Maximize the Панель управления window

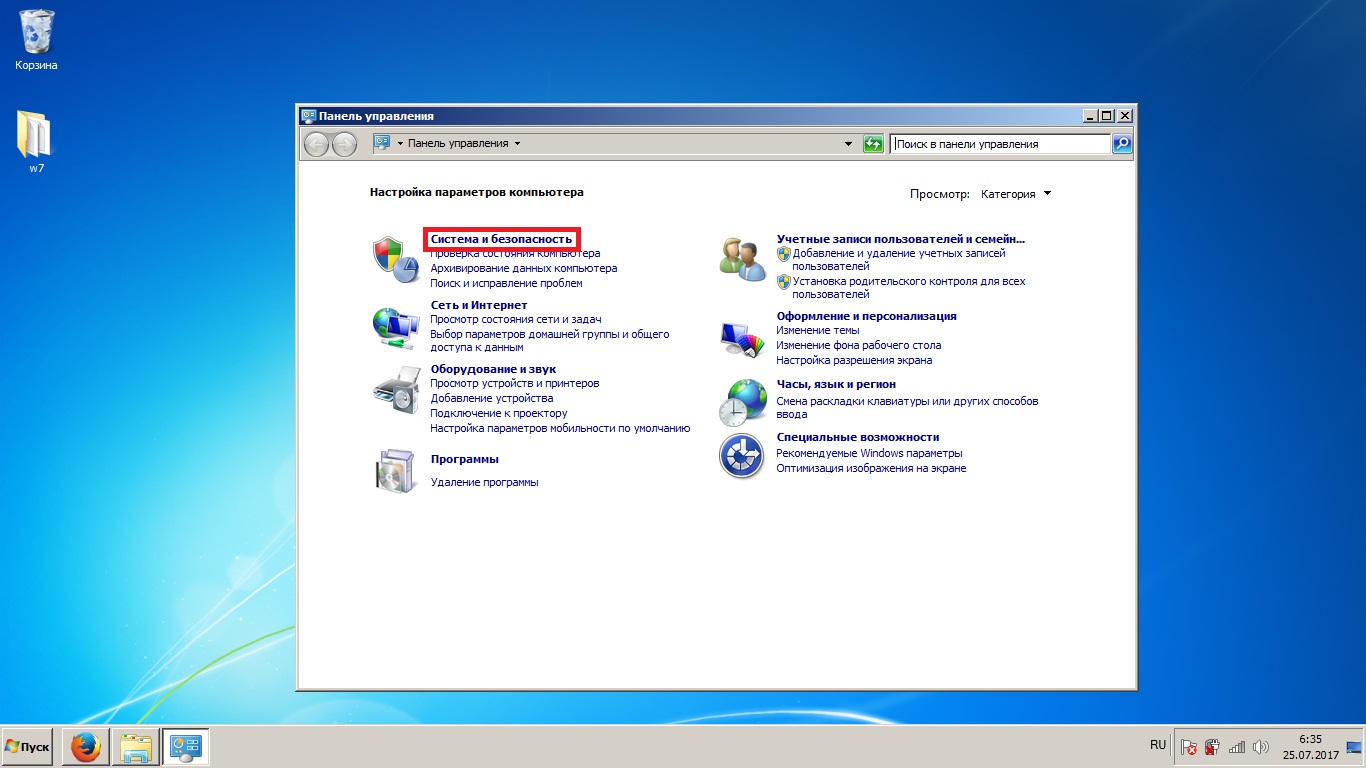(x=1106, y=116)
